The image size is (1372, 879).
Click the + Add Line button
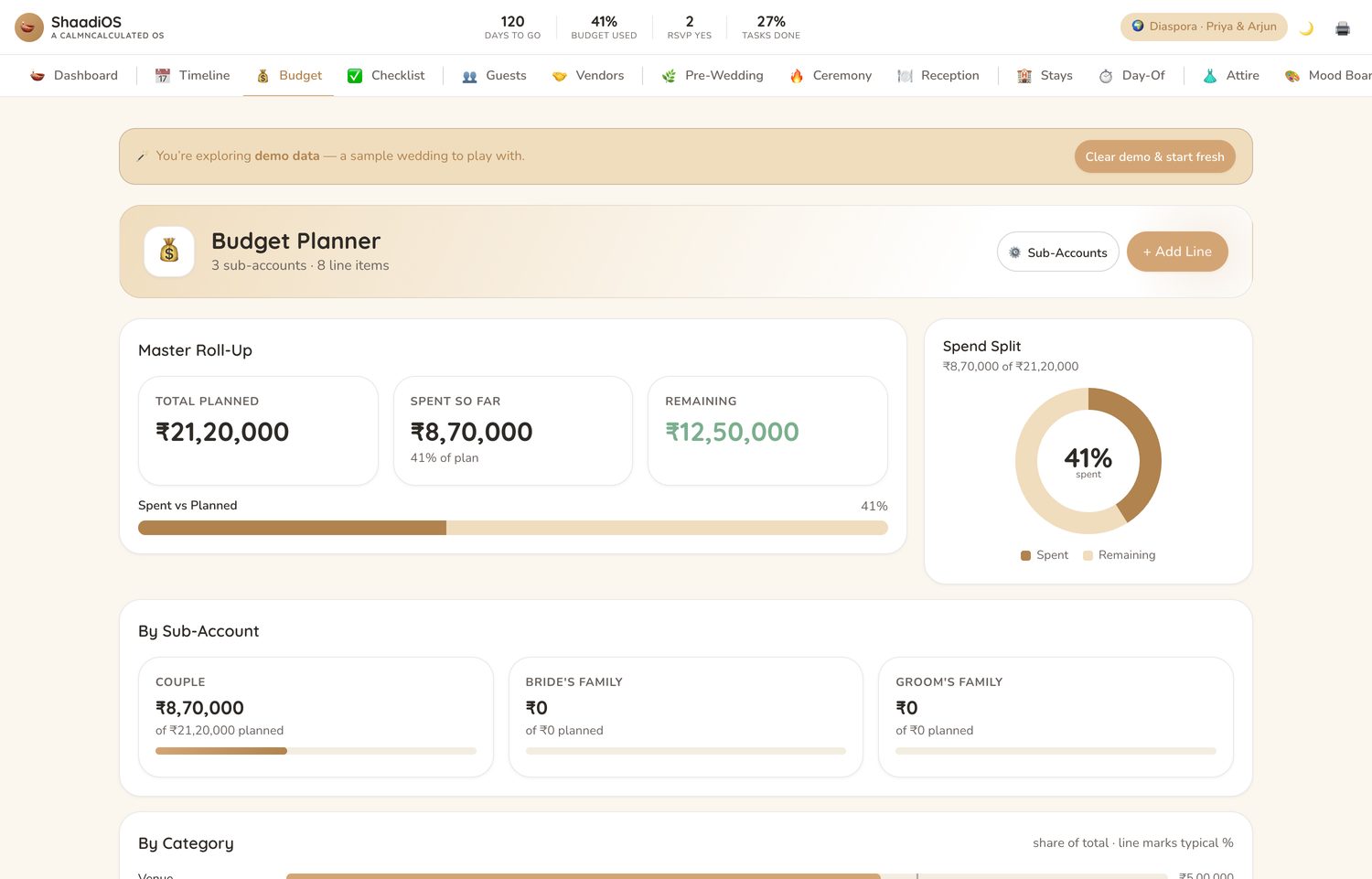(x=1177, y=252)
